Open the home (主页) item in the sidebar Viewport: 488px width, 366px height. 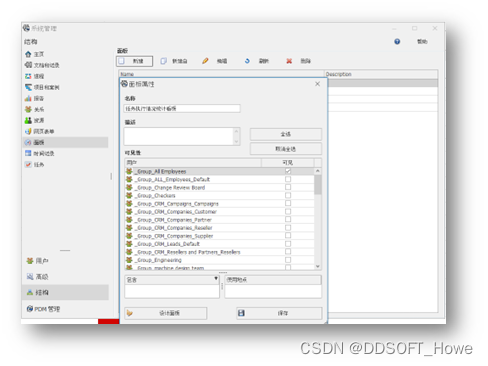[35, 54]
